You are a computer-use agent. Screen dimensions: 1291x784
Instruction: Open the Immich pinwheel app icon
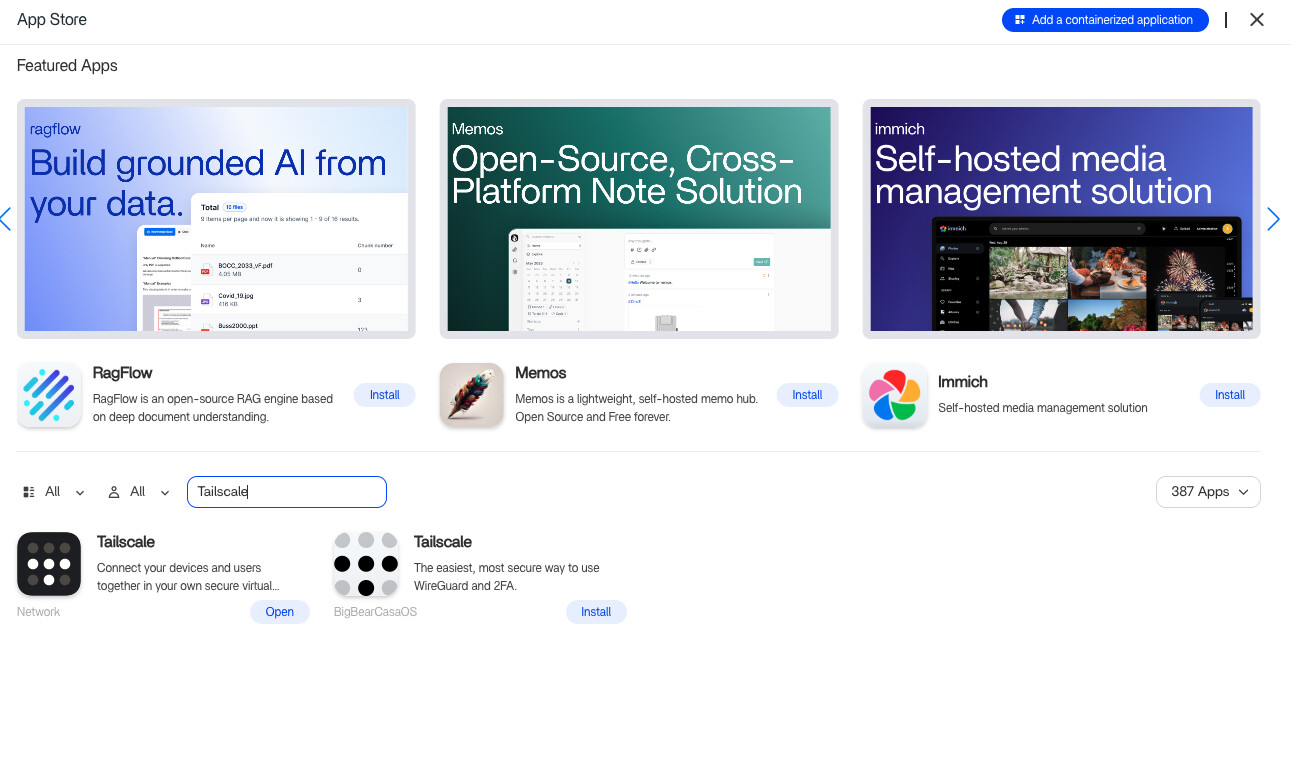click(895, 396)
